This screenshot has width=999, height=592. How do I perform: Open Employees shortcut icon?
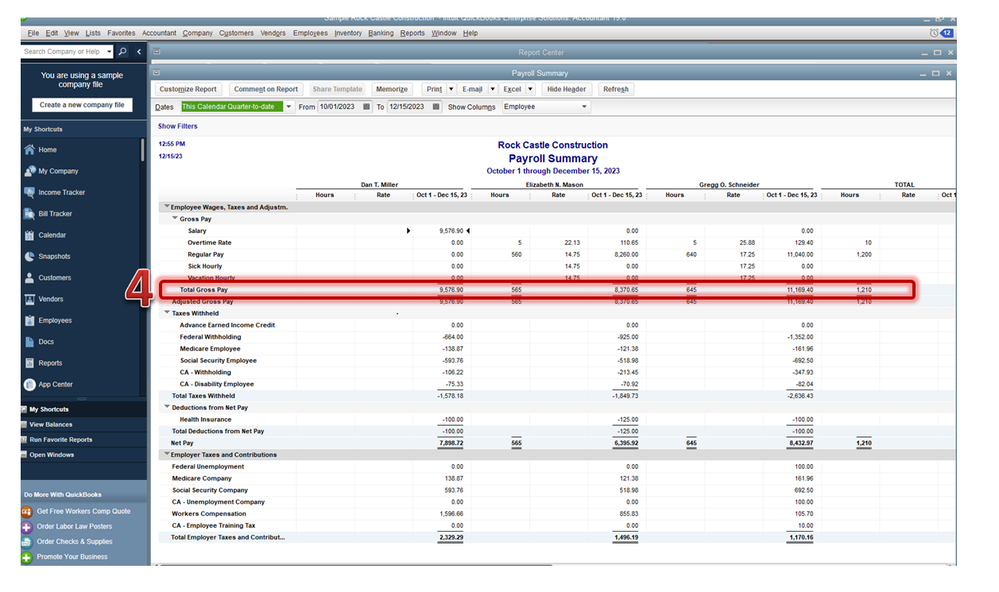point(29,321)
